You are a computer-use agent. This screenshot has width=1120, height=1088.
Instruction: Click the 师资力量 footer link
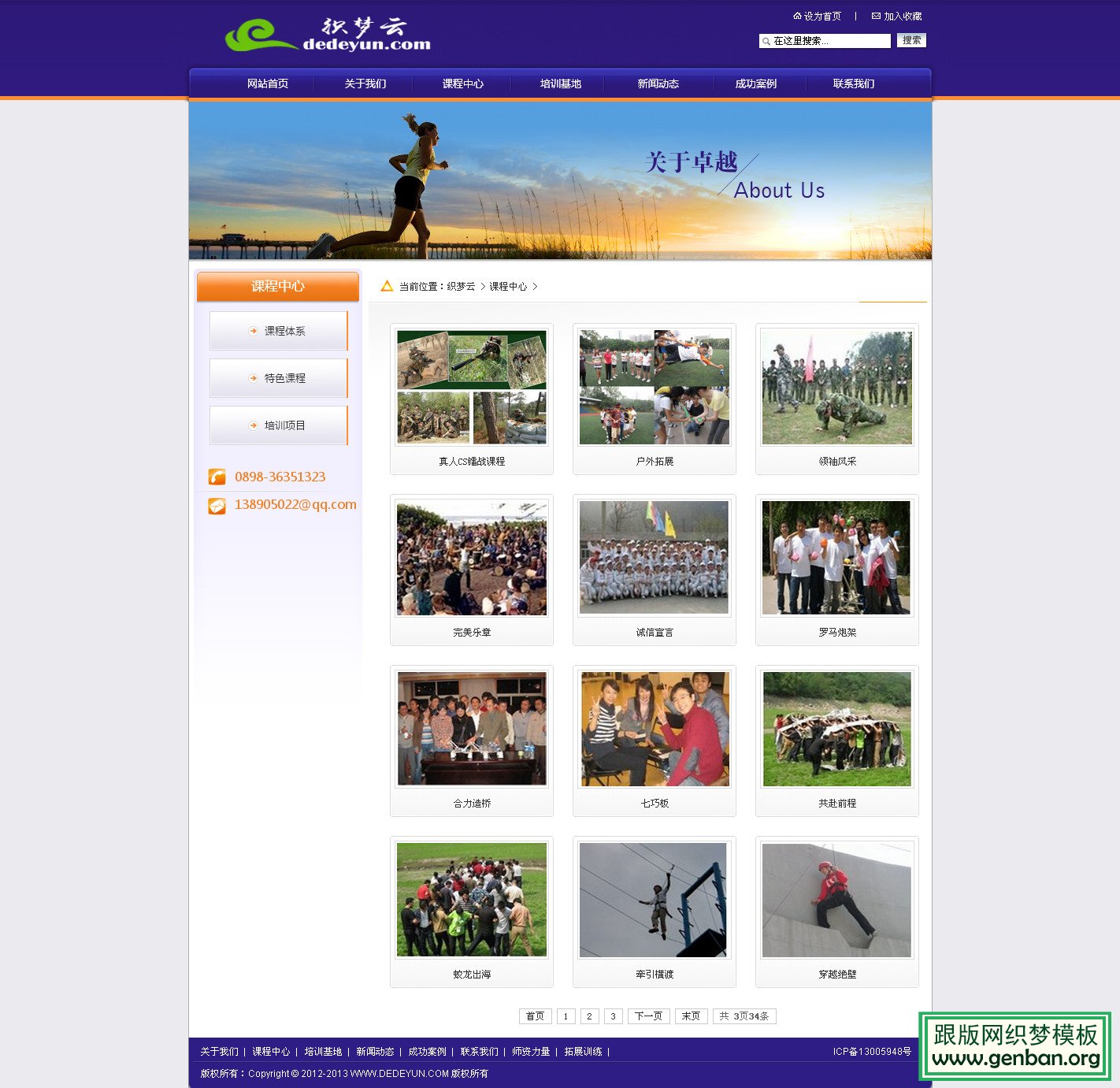pos(531,1052)
